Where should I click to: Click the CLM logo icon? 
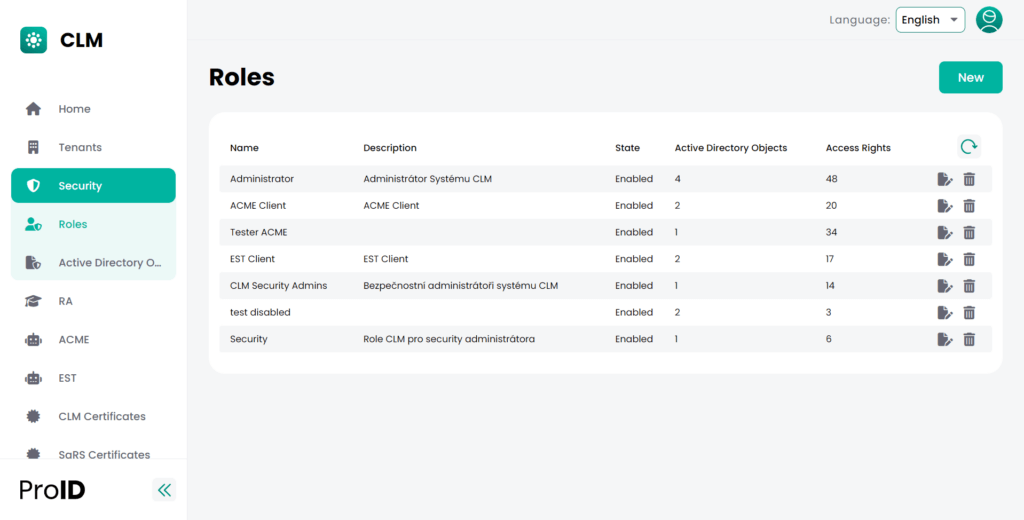coord(33,40)
